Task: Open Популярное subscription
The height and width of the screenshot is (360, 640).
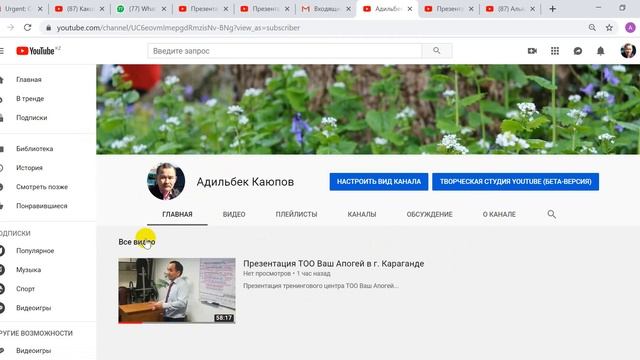Action: (x=35, y=251)
